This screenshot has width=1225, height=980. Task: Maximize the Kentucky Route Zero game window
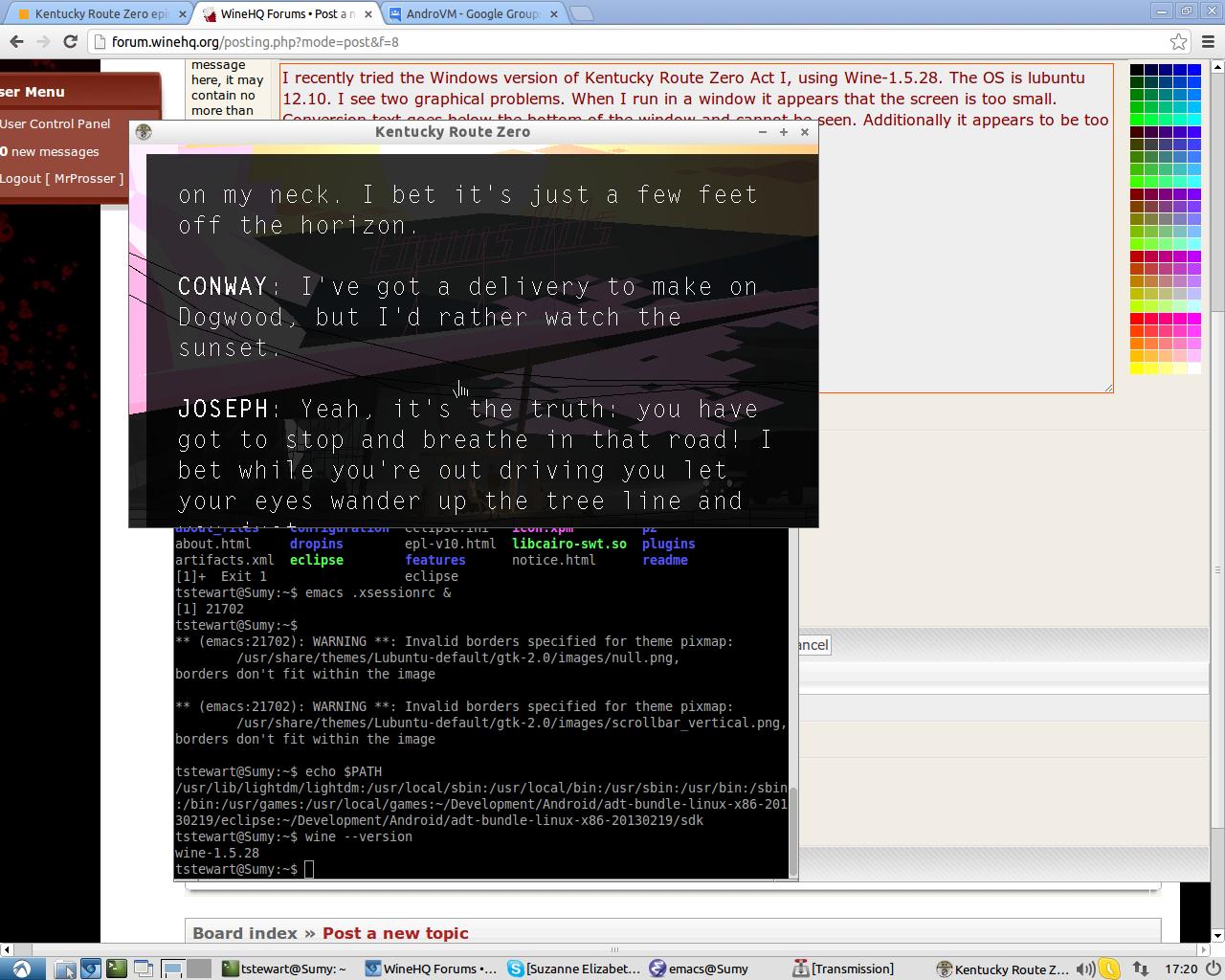point(784,132)
